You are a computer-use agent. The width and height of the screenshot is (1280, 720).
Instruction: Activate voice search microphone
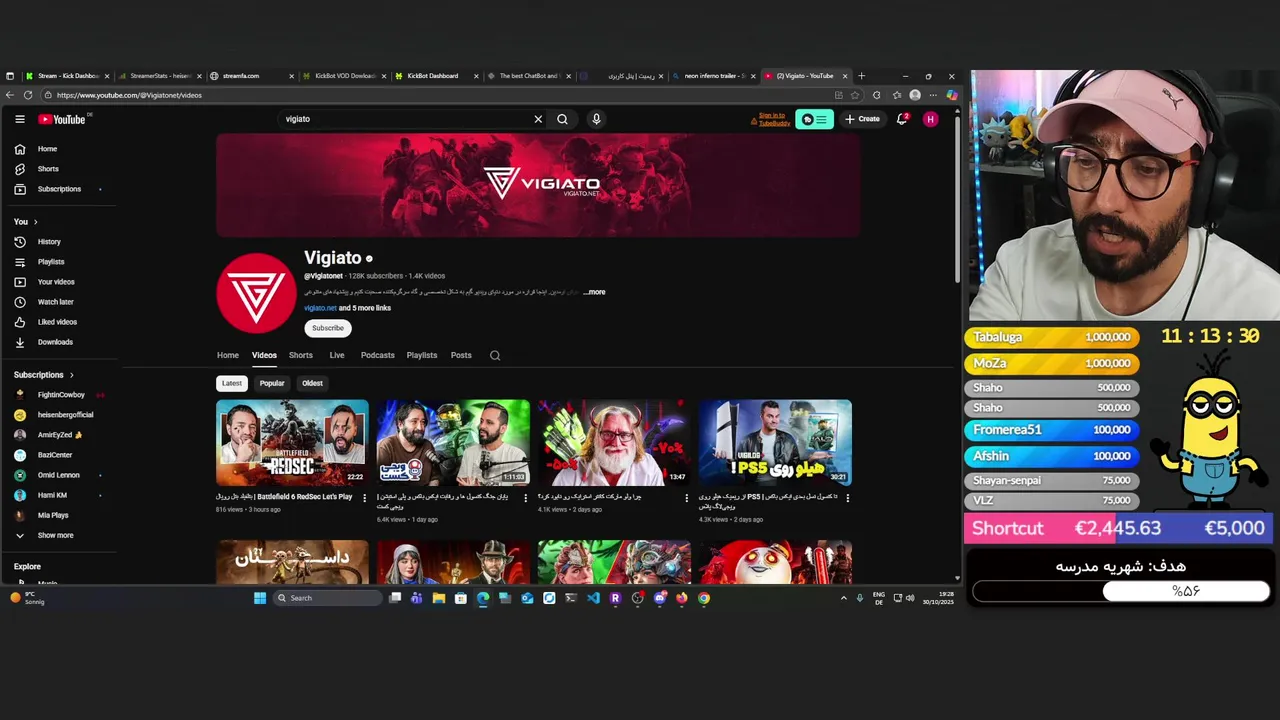pos(596,119)
